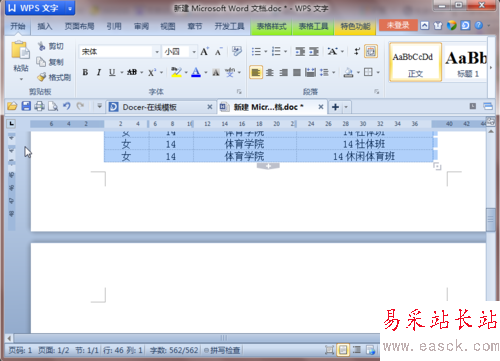Switch to Docer-在线模板 document tab

(x=161, y=107)
